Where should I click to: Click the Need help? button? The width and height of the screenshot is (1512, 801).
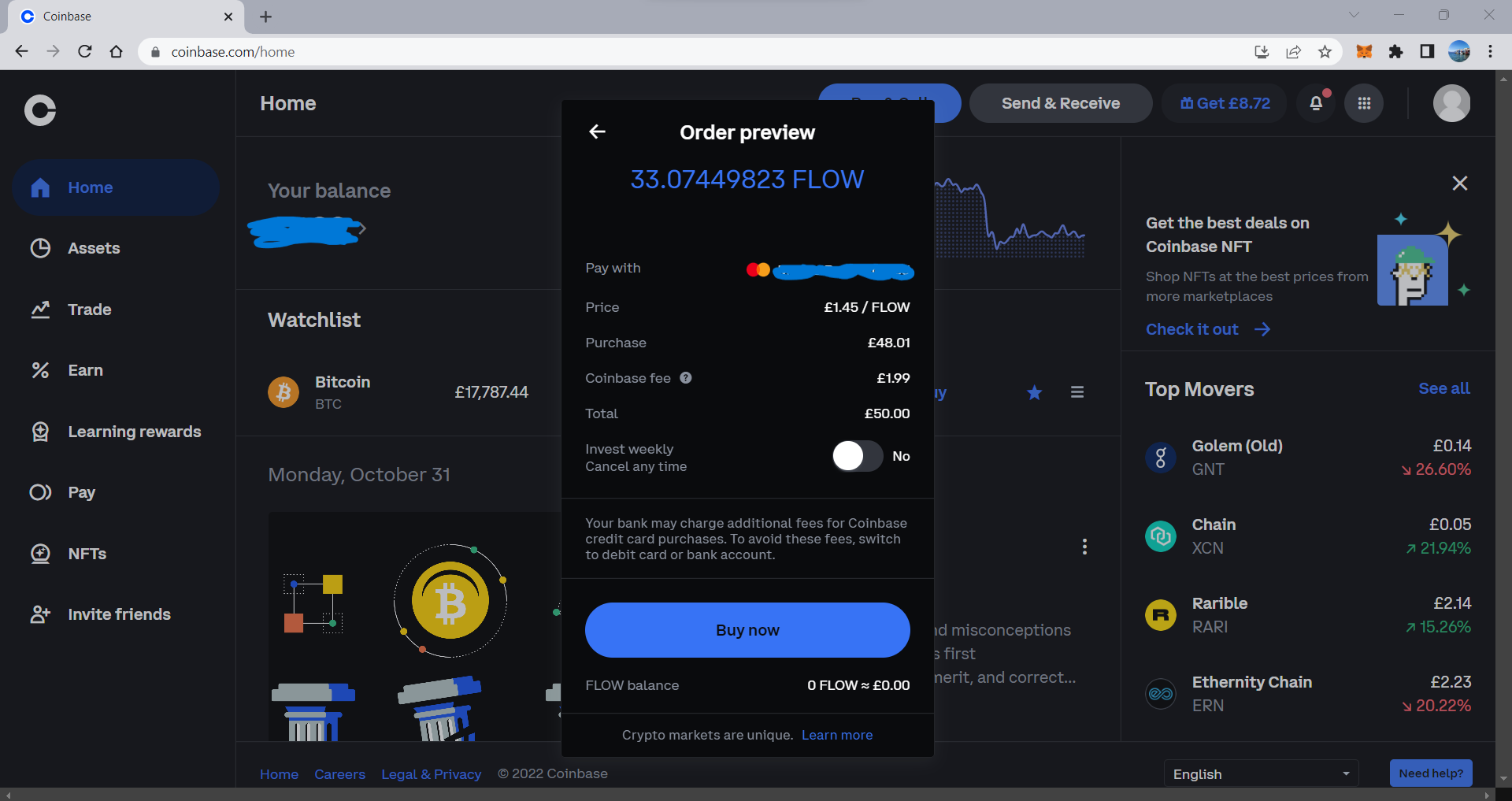[x=1431, y=773]
